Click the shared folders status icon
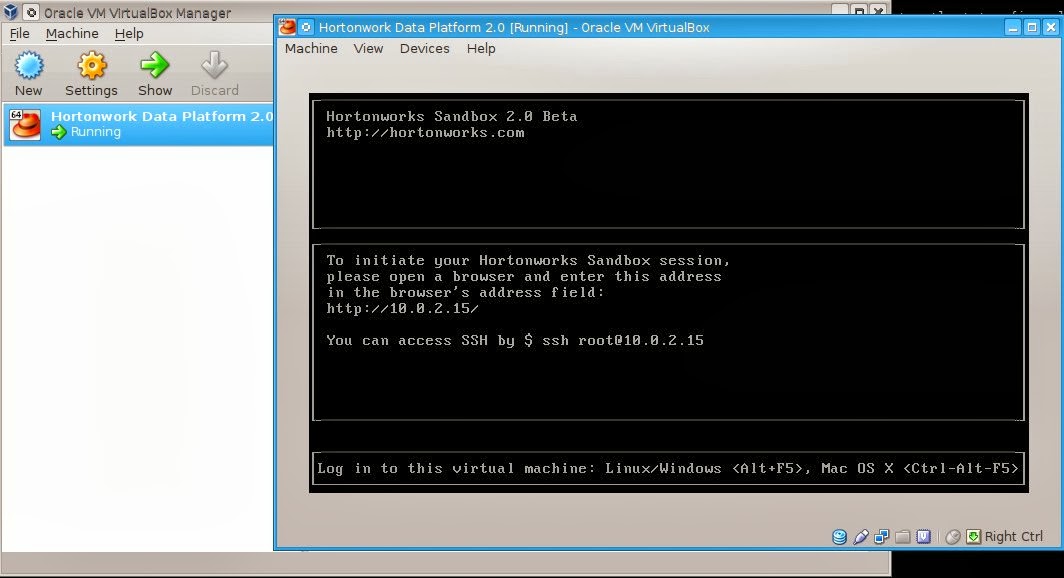 pos(902,537)
